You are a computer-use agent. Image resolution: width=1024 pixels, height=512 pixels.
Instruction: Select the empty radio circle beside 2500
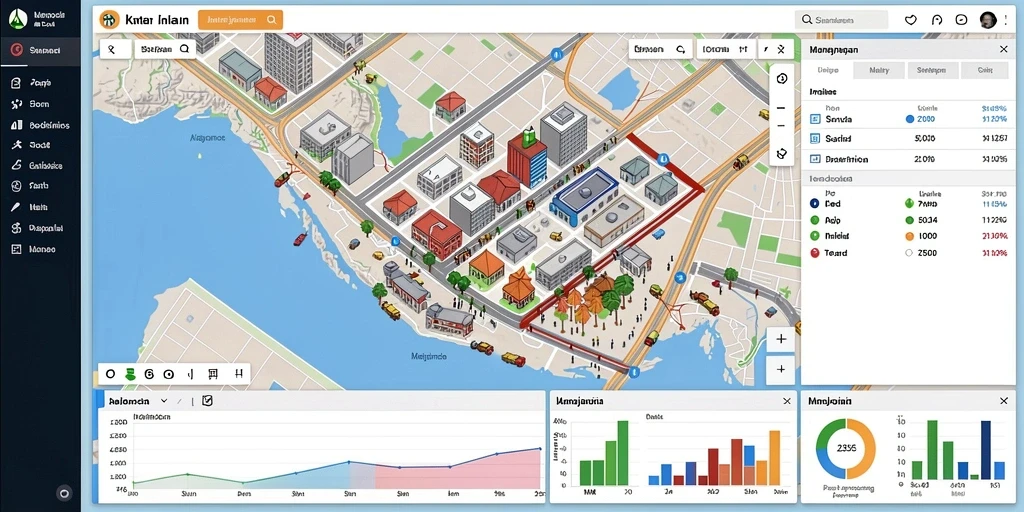(908, 253)
